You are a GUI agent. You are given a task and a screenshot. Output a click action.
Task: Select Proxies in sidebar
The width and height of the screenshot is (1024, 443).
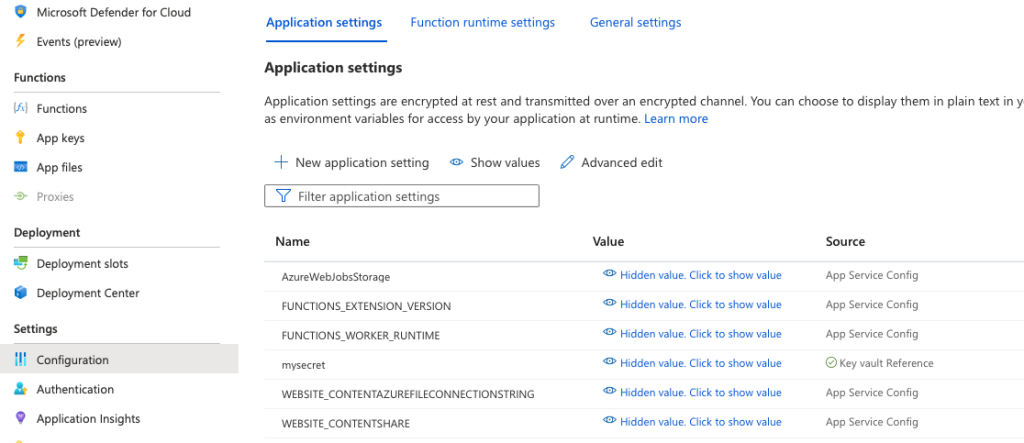pyautogui.click(x=55, y=196)
